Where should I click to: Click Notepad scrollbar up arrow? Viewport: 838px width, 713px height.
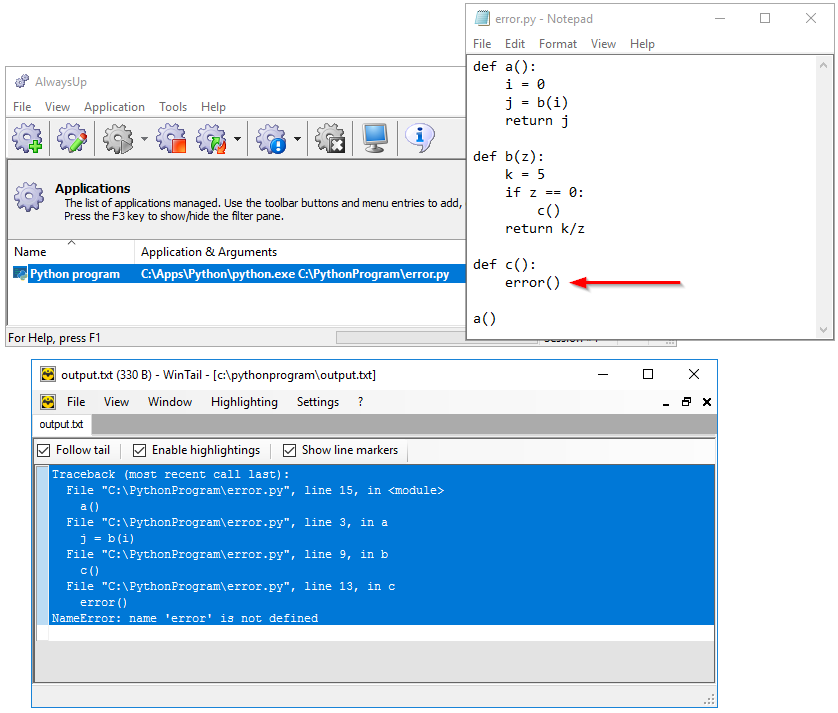pyautogui.click(x=823, y=65)
